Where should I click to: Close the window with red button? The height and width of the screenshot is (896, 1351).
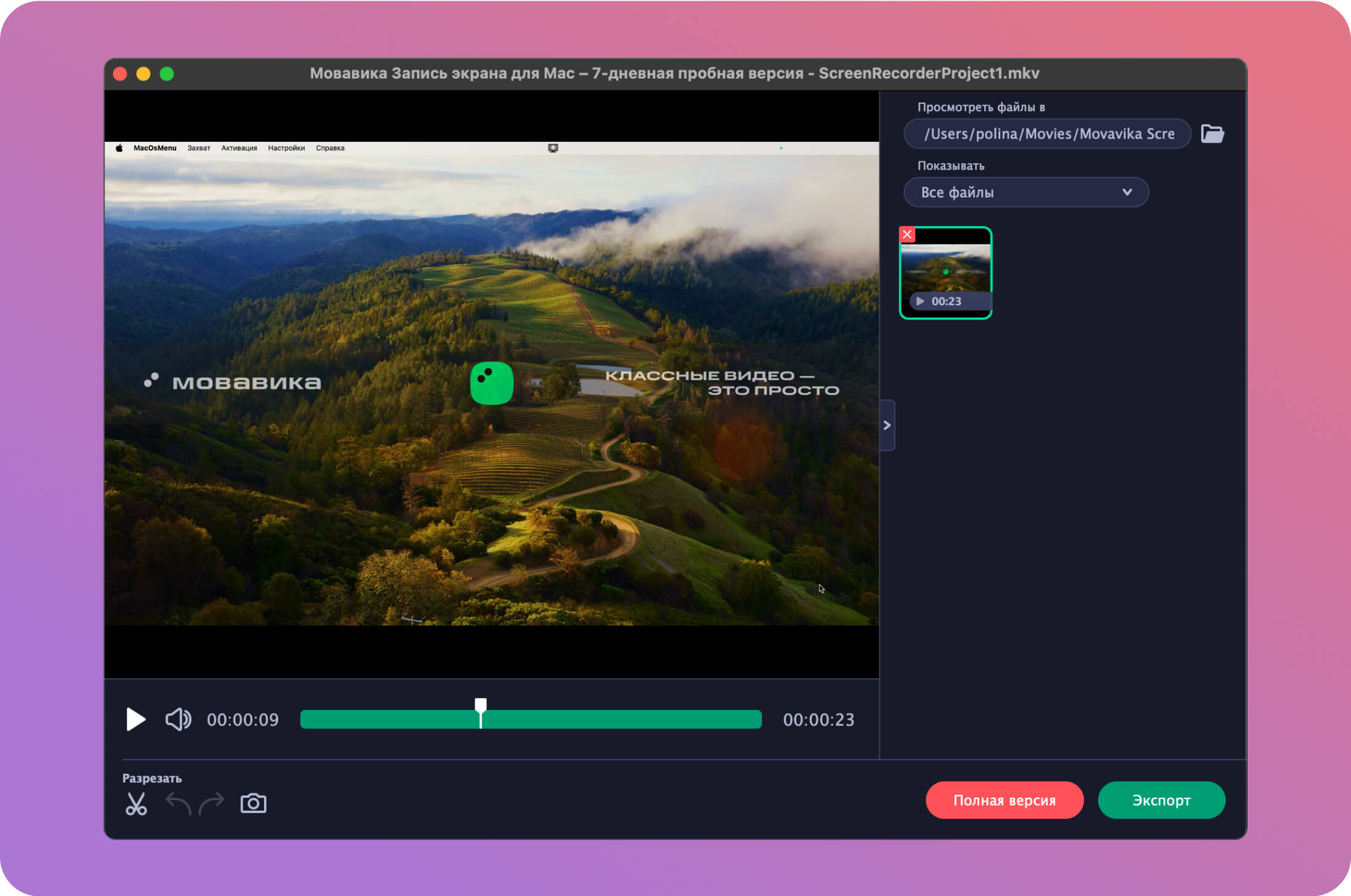[x=120, y=74]
